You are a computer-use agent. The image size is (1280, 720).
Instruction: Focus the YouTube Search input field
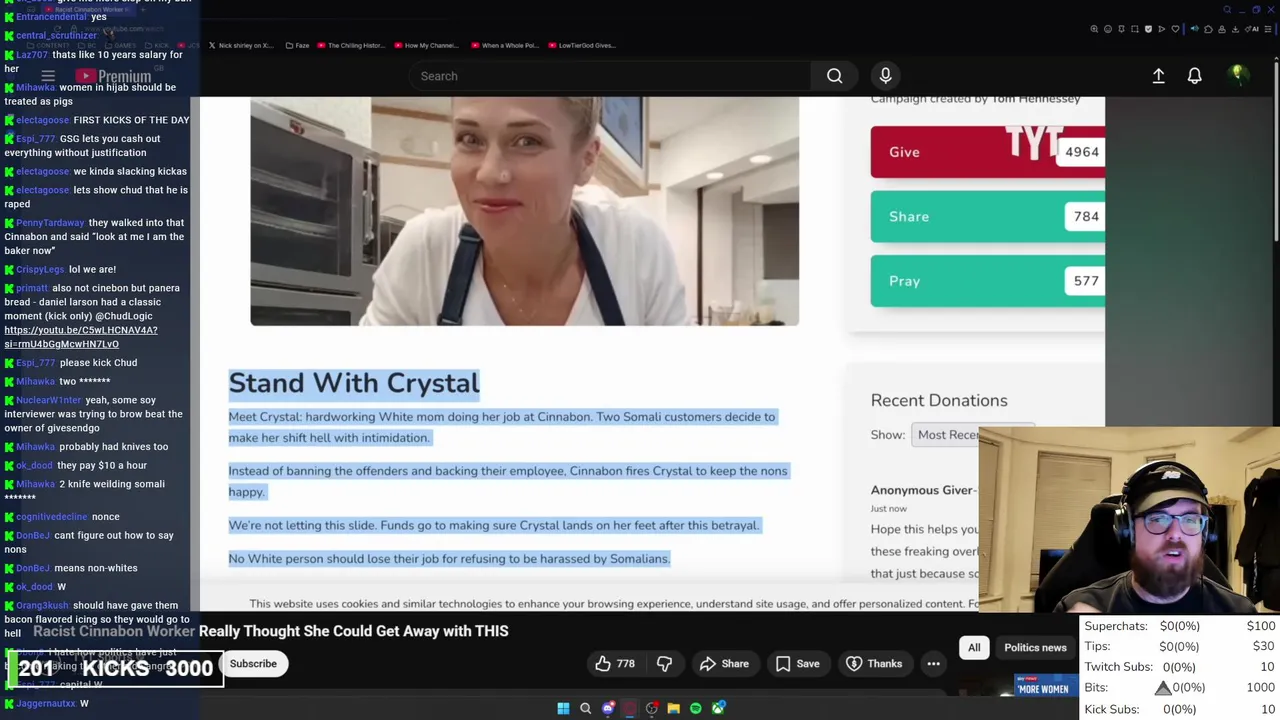[x=610, y=76]
